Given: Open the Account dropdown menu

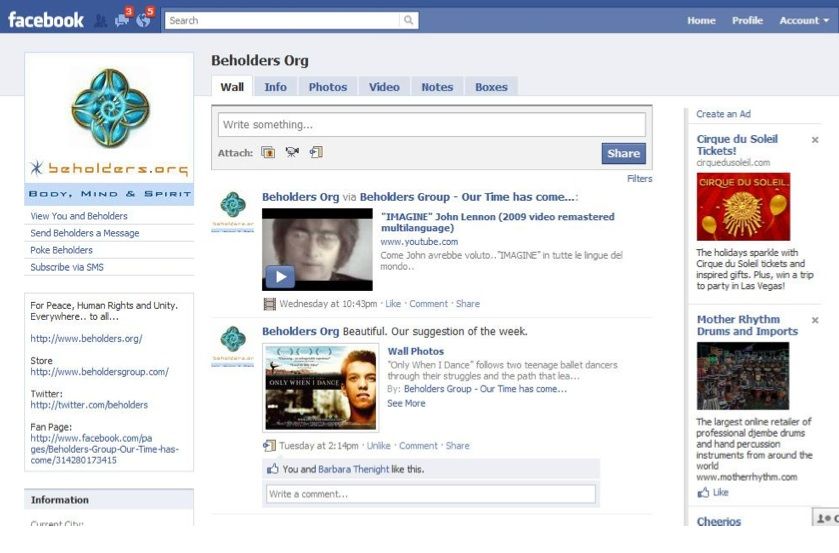Looking at the screenshot, I should 804,20.
